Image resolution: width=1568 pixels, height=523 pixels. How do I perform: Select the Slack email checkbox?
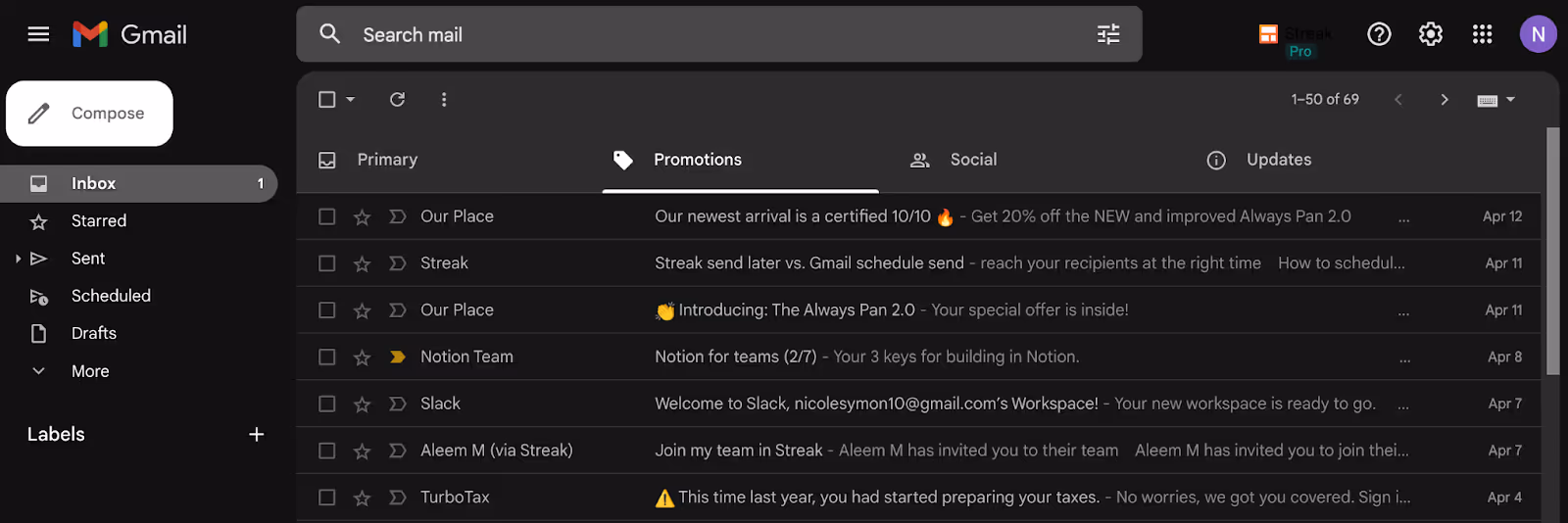[x=327, y=404]
